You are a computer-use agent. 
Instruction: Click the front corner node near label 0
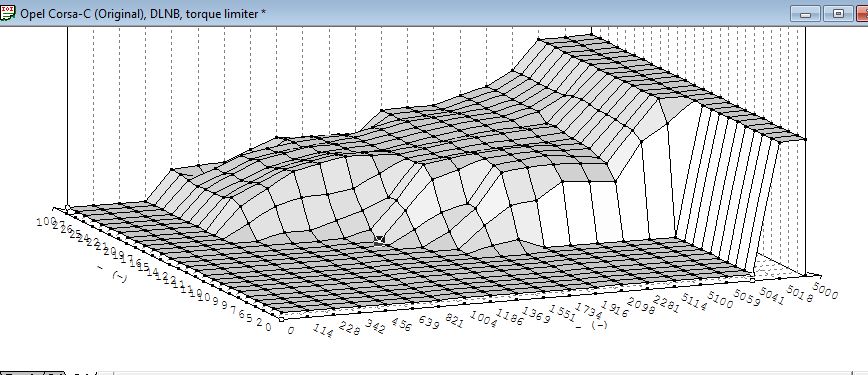[281, 319]
